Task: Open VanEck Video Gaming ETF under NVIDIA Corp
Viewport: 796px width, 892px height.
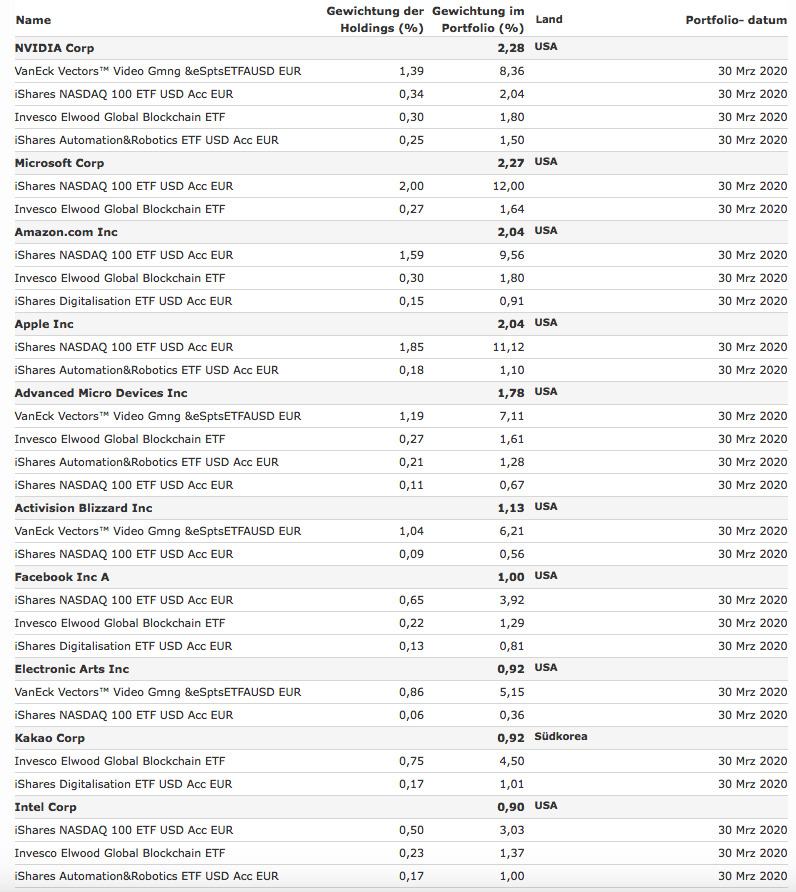Action: (x=157, y=71)
